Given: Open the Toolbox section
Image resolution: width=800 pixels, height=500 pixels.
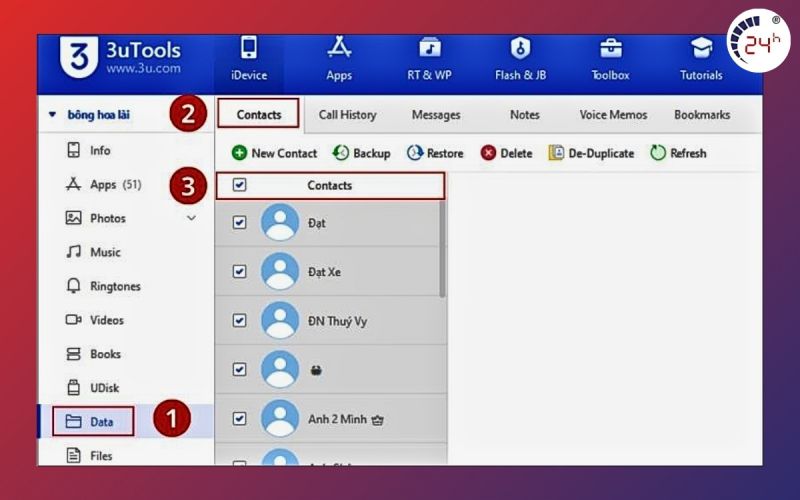Looking at the screenshot, I should (610, 58).
